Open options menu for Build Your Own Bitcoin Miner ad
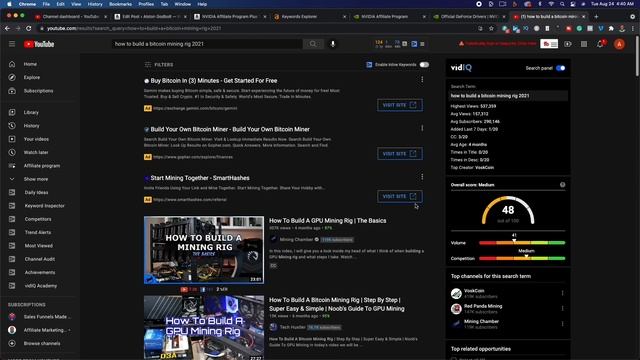 [x=422, y=128]
